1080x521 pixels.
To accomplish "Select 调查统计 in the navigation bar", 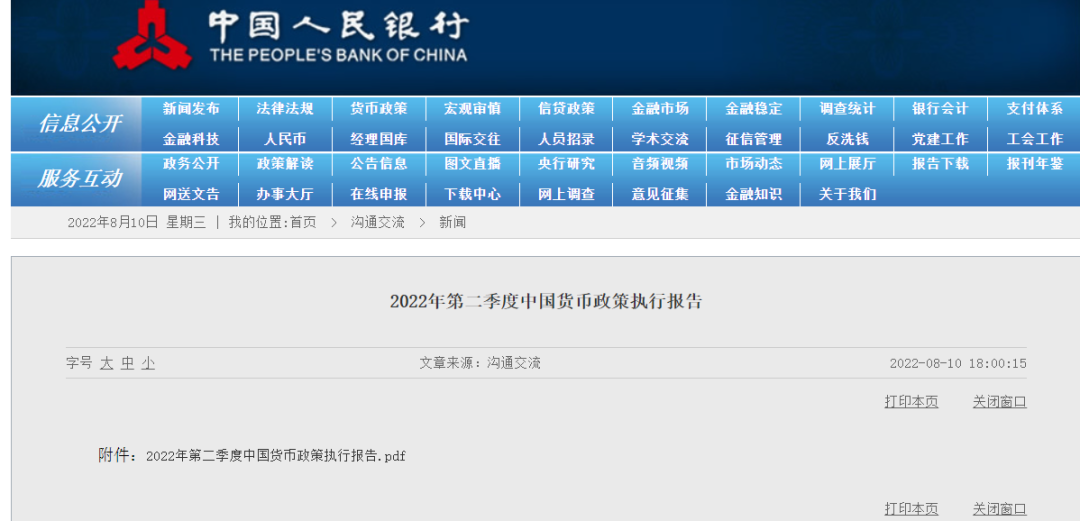I will pyautogui.click(x=847, y=109).
